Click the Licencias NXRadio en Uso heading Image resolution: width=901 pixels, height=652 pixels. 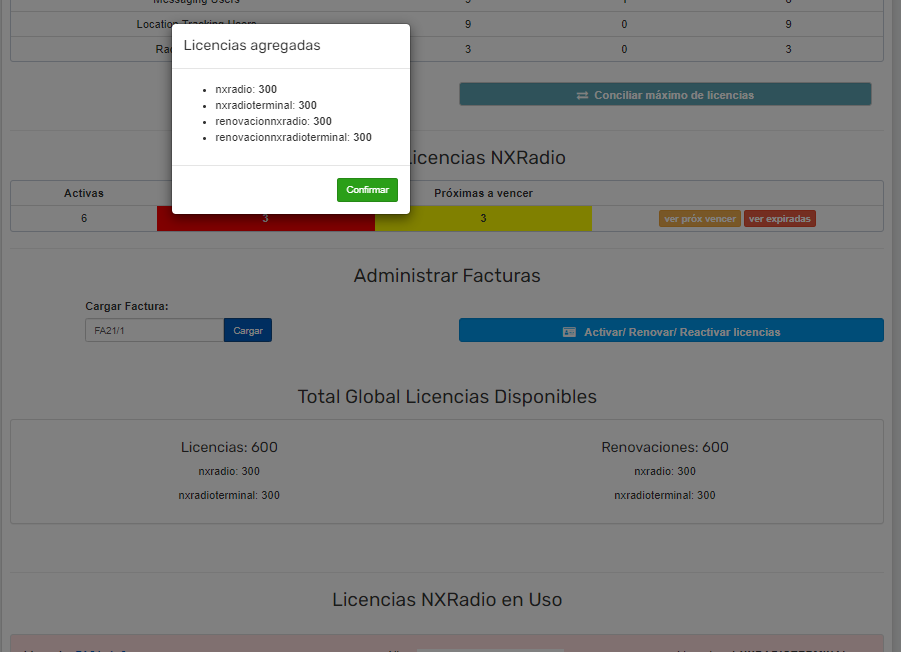click(447, 600)
